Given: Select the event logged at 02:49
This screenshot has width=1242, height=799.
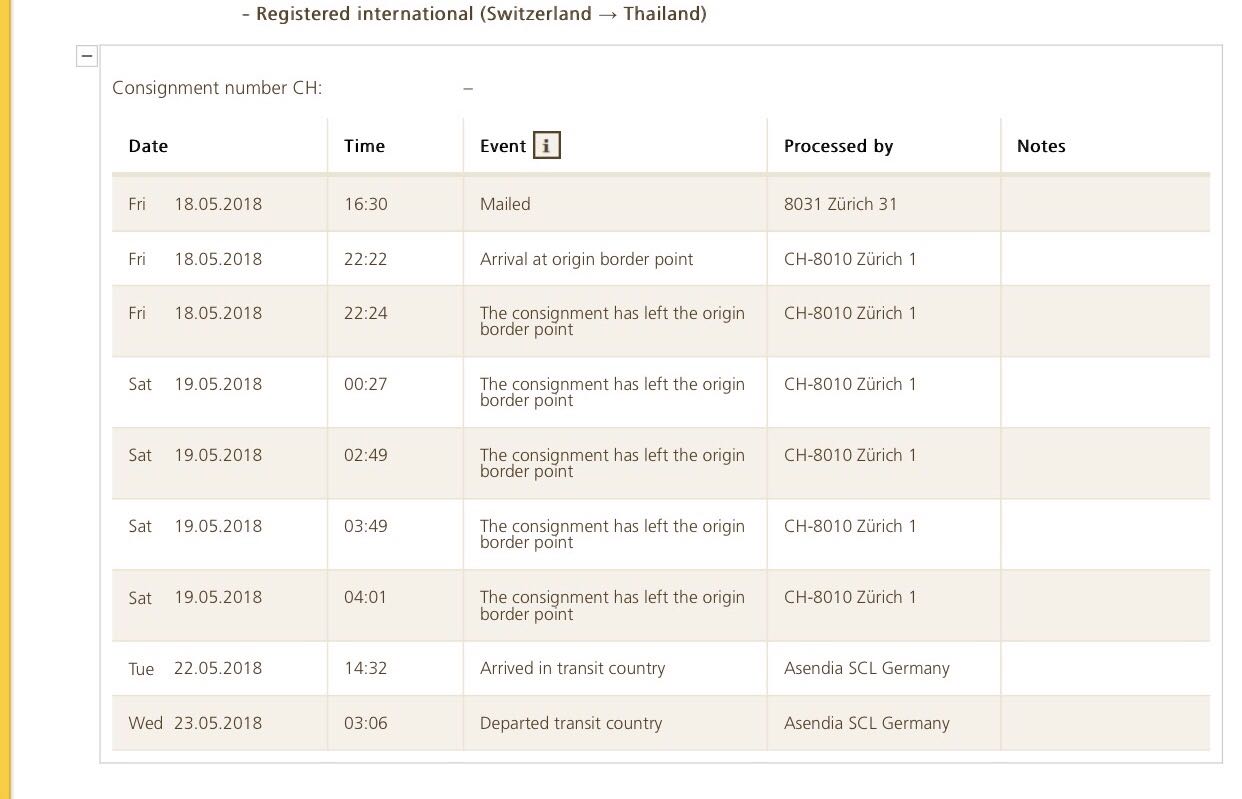Looking at the screenshot, I should point(612,463).
